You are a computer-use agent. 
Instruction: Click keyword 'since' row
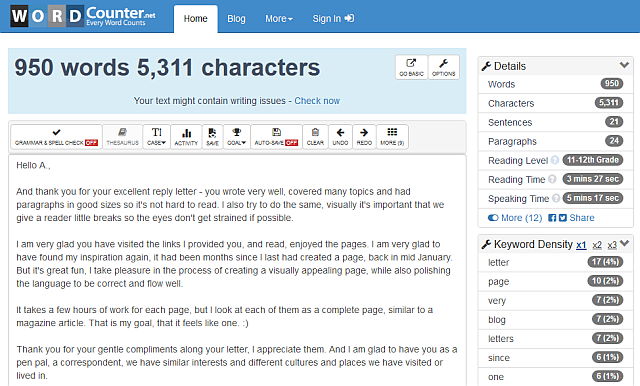pyautogui.click(x=556, y=357)
